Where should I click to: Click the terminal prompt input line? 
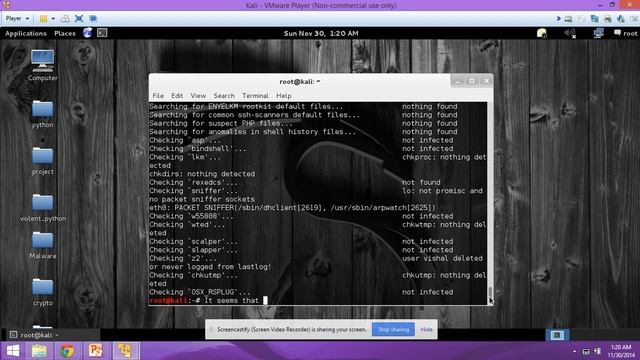[318, 300]
